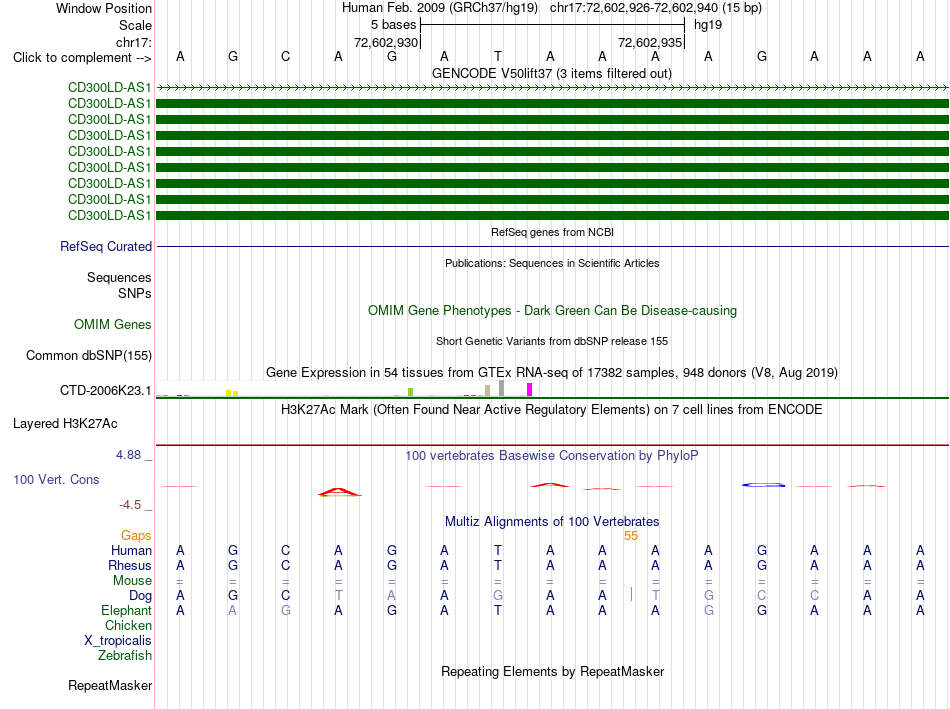Open the Layered H3K27Ac track label
The height and width of the screenshot is (709, 950).
[65, 424]
